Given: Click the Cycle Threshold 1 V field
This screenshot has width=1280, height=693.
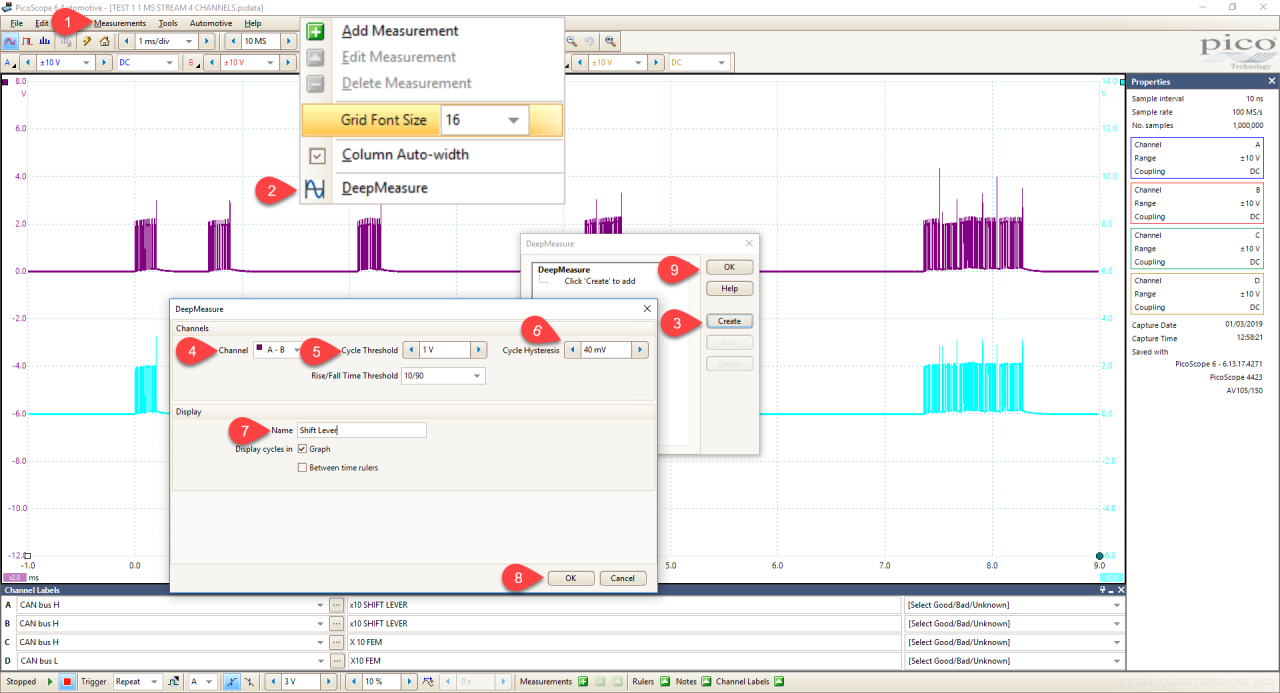Looking at the screenshot, I should pos(445,350).
